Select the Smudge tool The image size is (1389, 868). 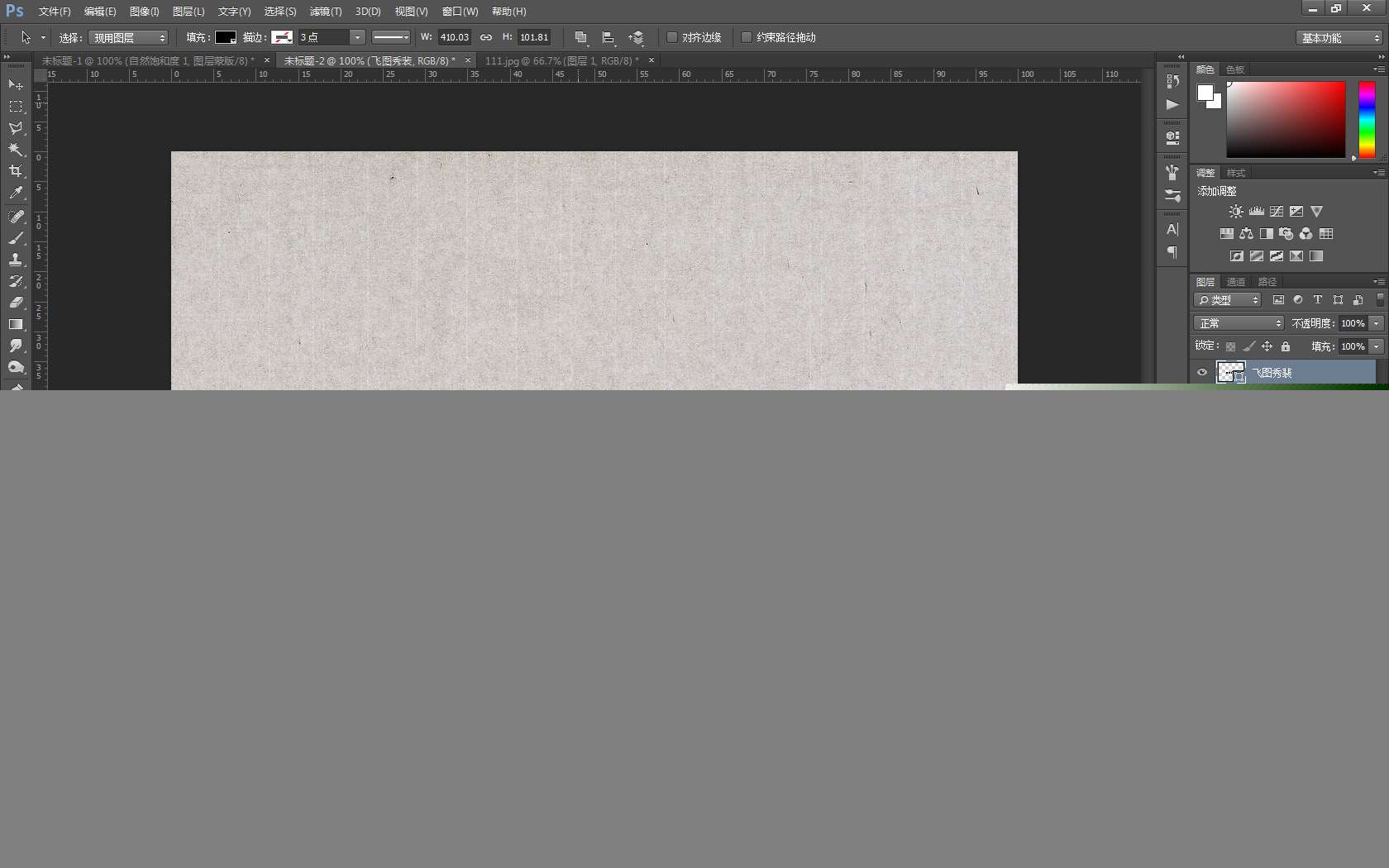(x=16, y=346)
